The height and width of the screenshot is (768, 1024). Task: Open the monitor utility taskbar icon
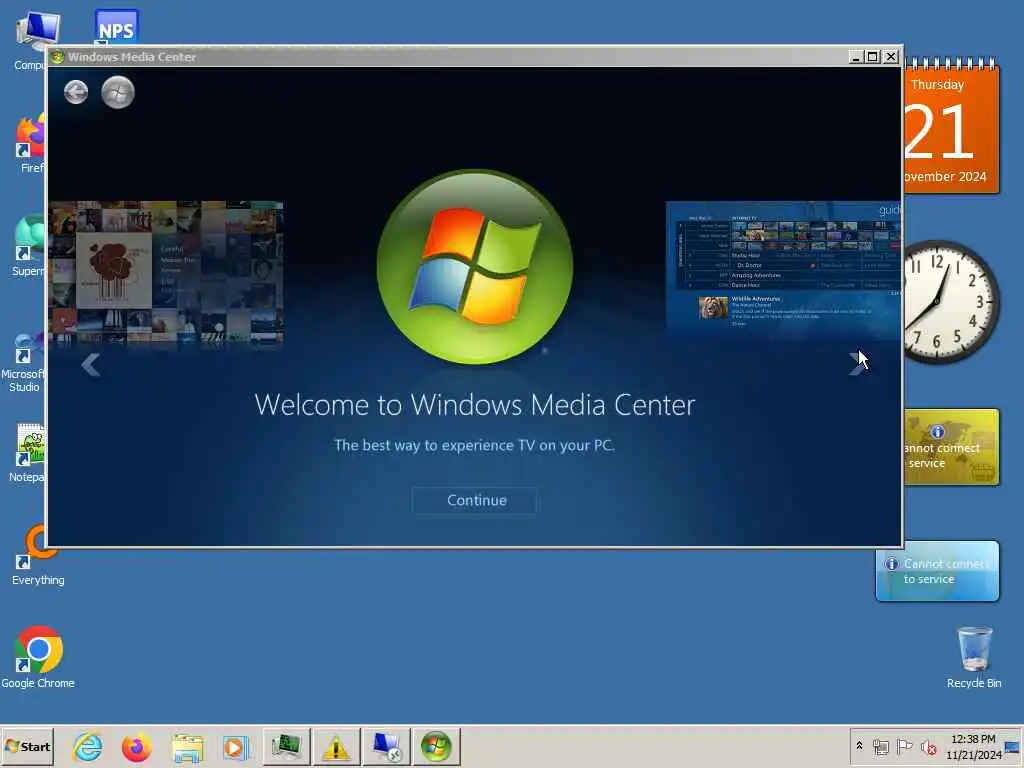[x=287, y=747]
